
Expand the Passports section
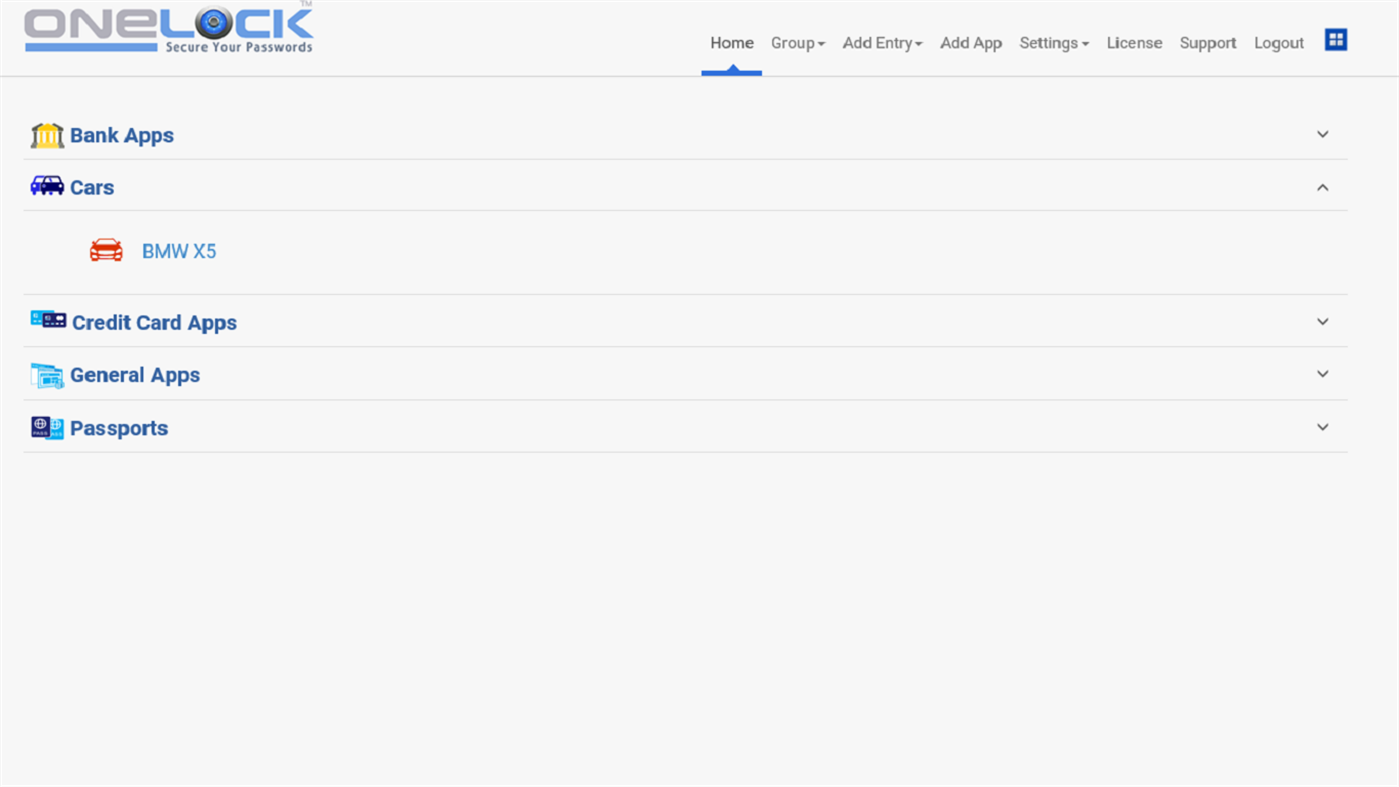(1321, 426)
